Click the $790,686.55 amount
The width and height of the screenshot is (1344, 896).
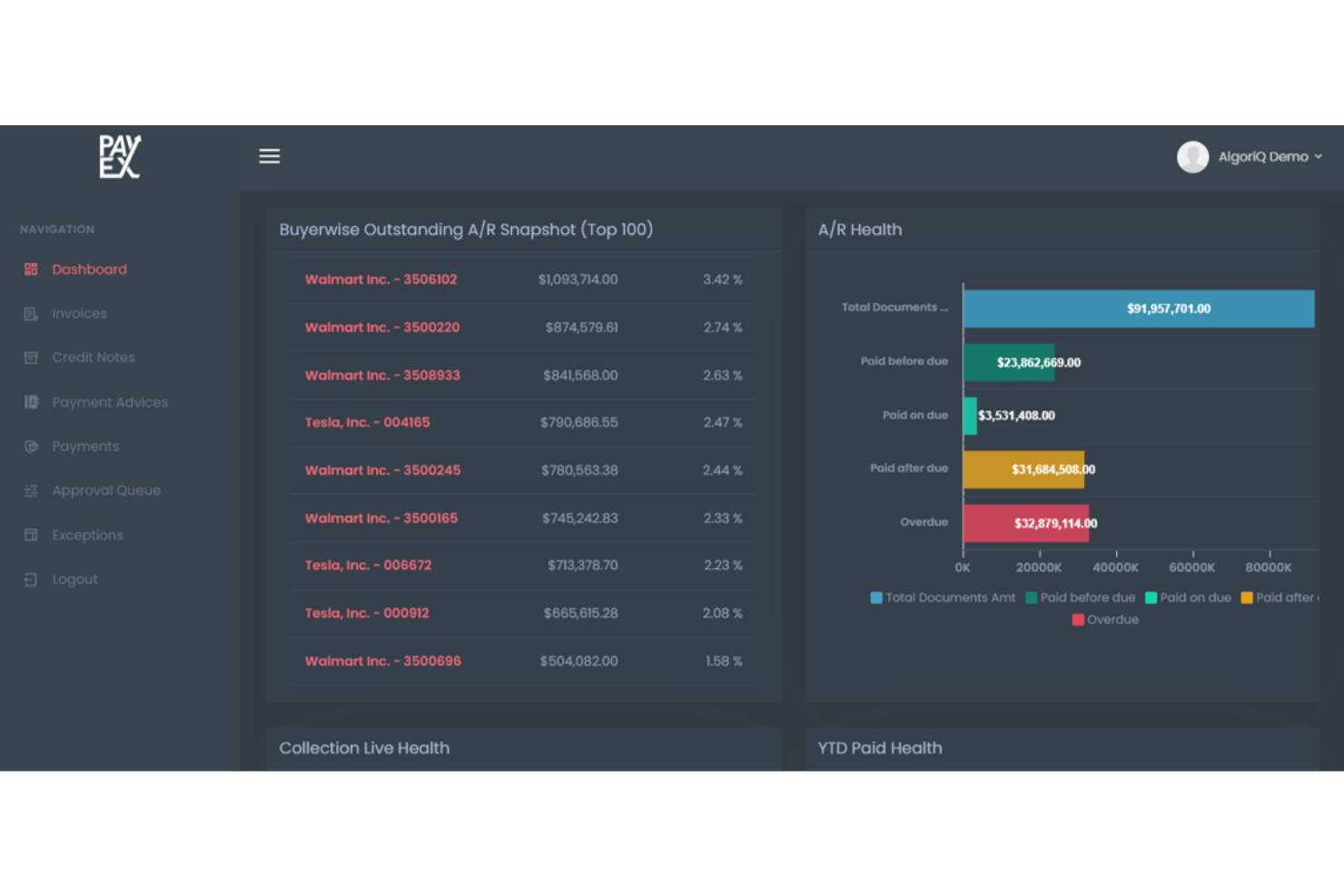coord(578,423)
